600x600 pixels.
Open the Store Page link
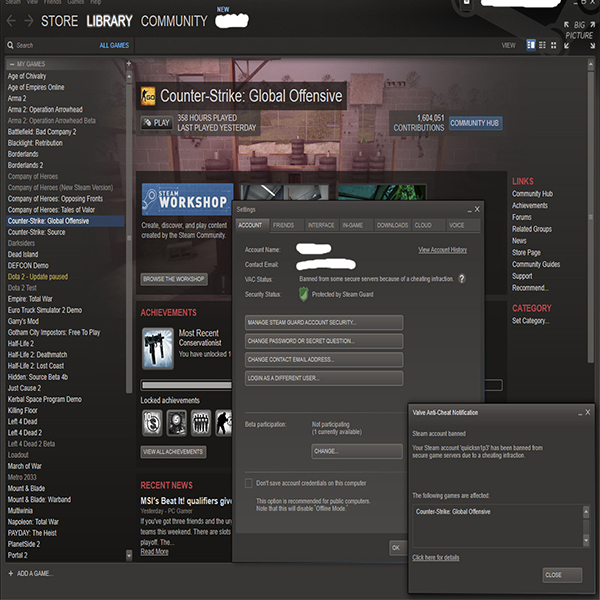click(527, 253)
